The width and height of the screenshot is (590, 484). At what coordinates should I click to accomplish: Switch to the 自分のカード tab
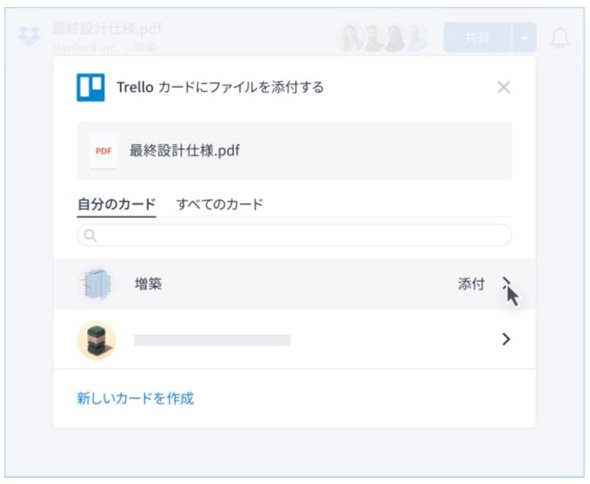tap(116, 204)
